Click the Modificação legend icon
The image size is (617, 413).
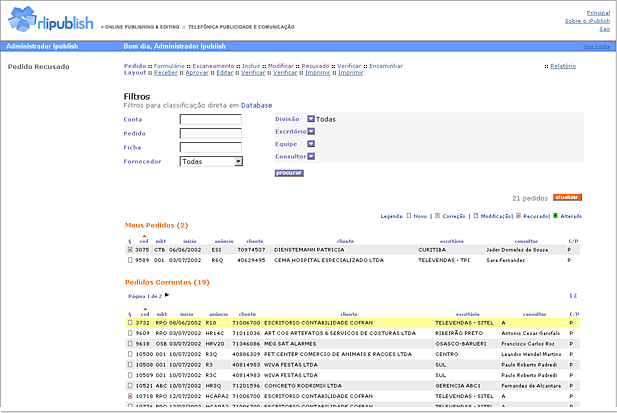[476, 216]
